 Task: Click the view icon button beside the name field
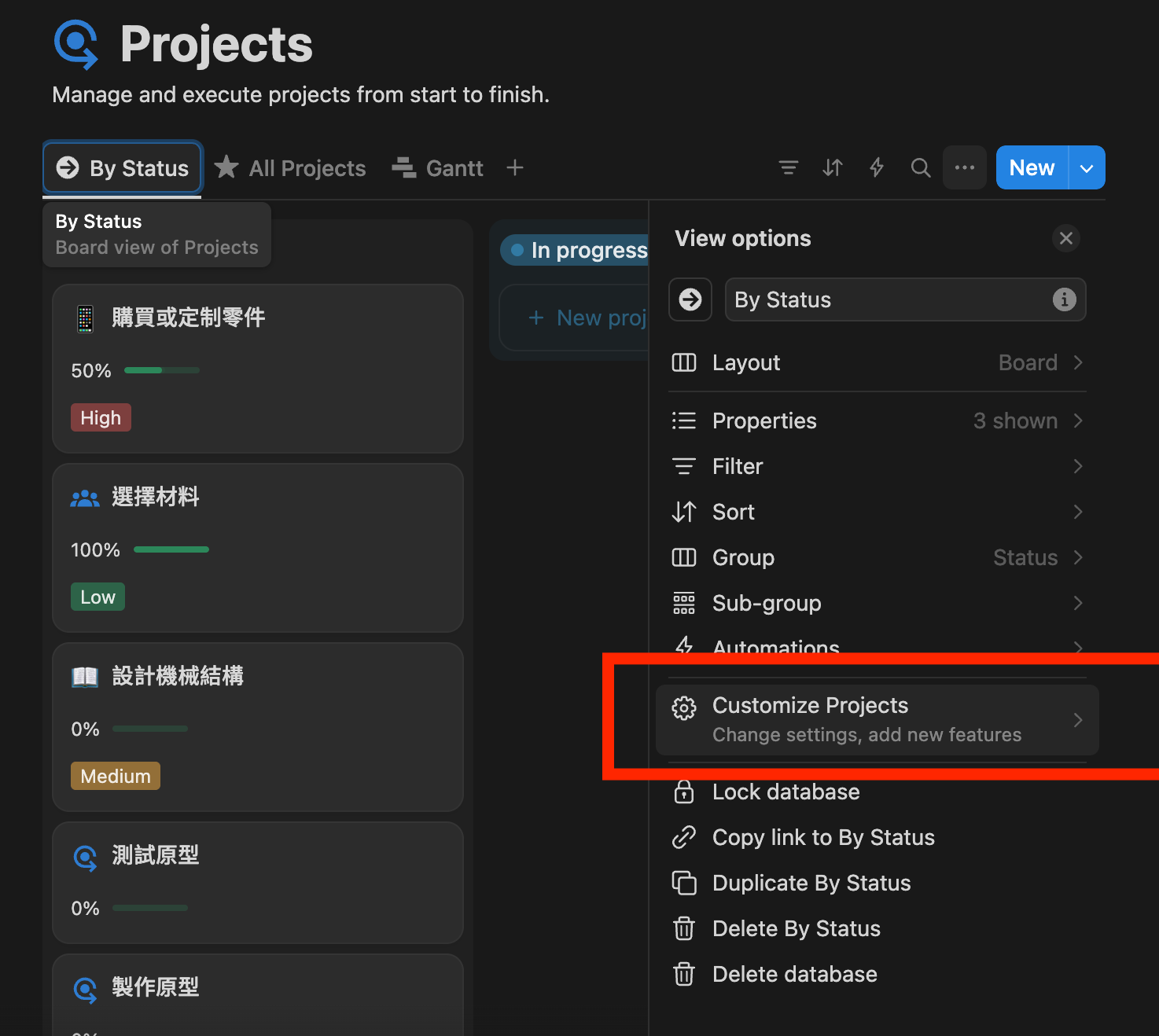pos(690,299)
